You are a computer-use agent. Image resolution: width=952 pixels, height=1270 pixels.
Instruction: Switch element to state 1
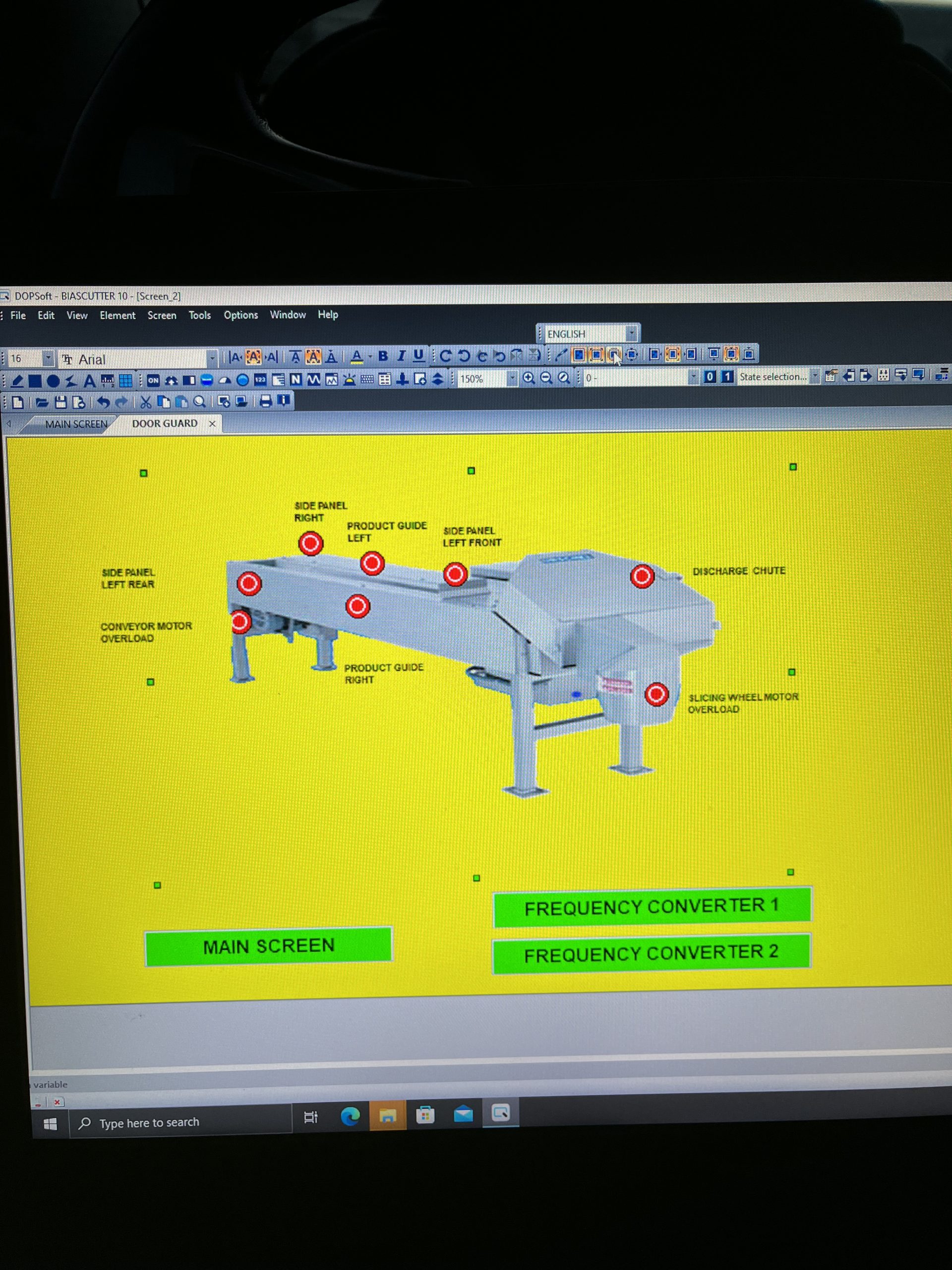click(727, 377)
